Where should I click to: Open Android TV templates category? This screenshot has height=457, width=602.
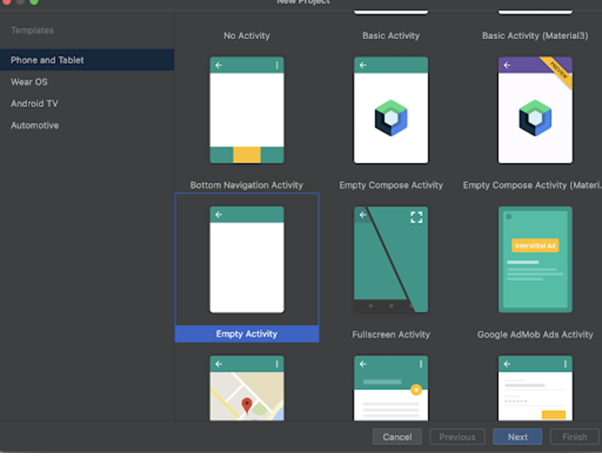[x=34, y=103]
